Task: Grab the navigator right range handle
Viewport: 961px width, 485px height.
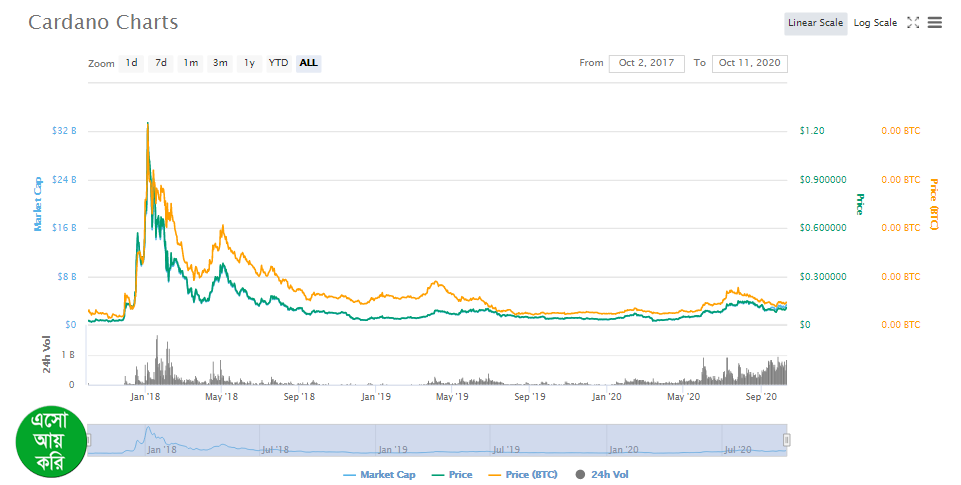Action: 786,440
